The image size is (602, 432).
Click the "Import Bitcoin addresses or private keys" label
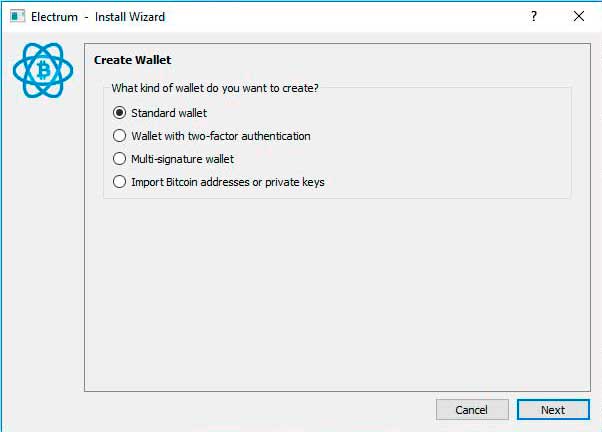tap(228, 182)
